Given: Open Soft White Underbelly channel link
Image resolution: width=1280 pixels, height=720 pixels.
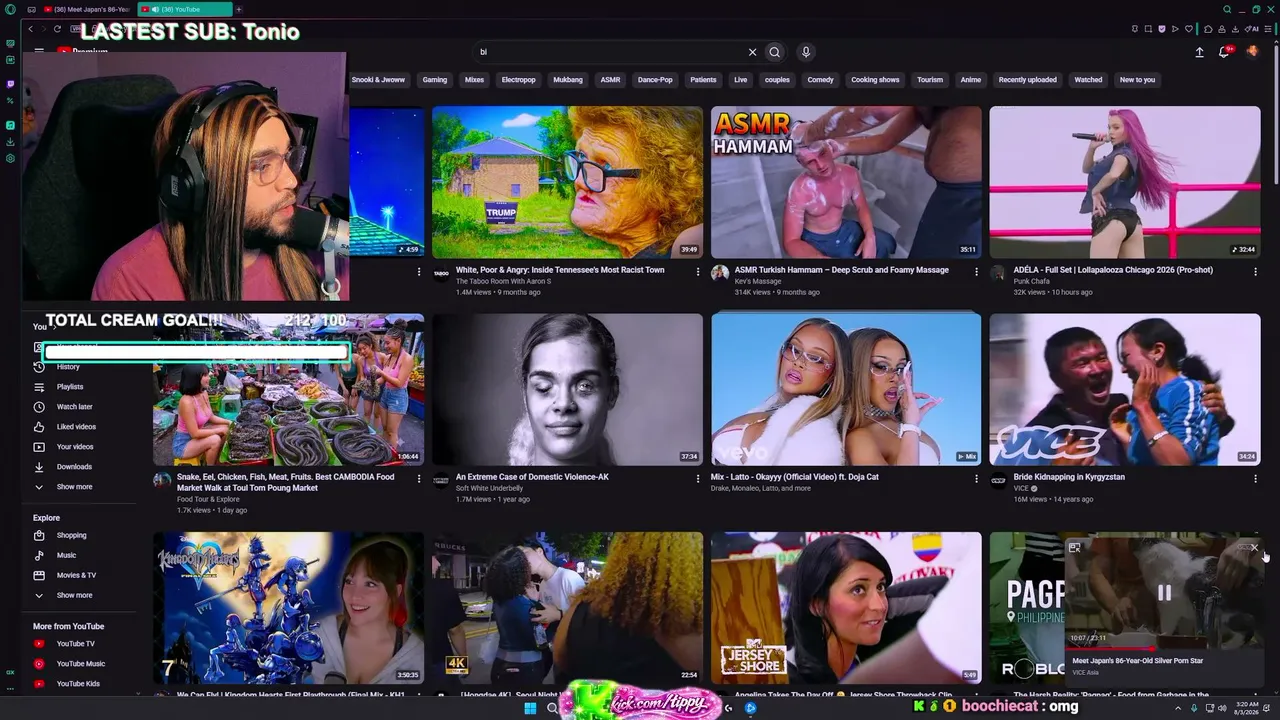Looking at the screenshot, I should (489, 488).
